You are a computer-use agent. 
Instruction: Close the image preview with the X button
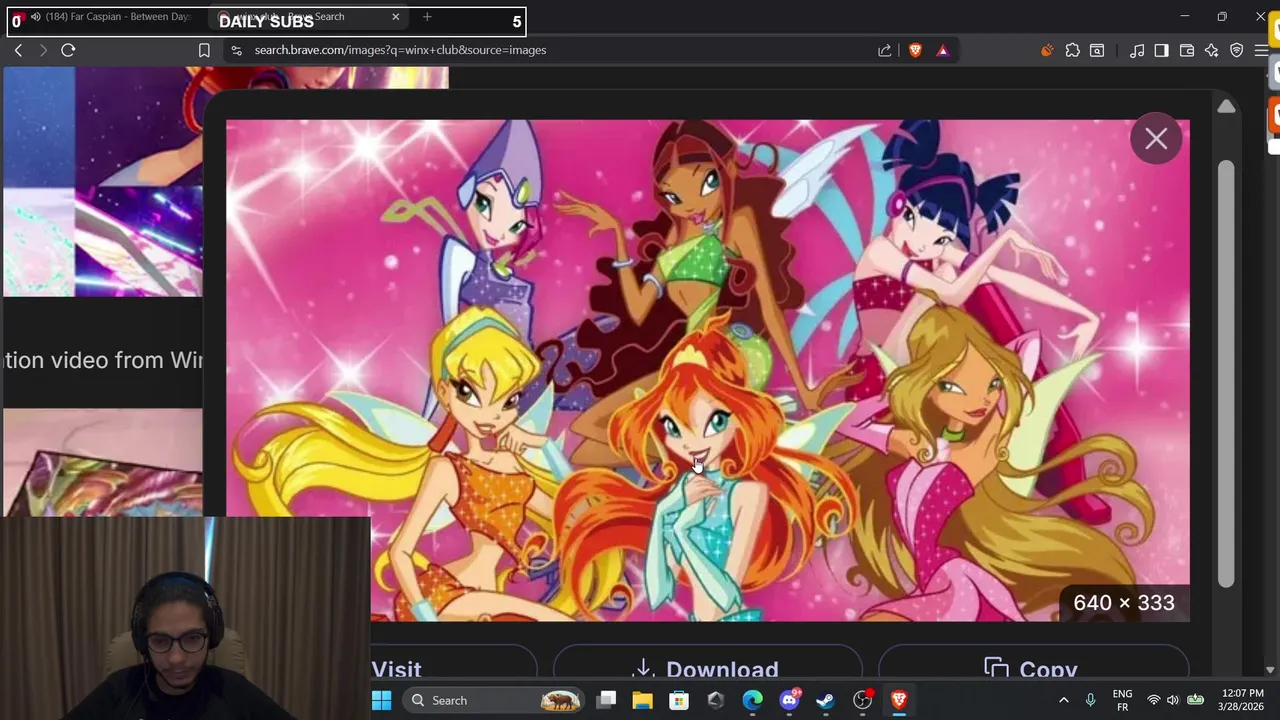click(x=1156, y=139)
